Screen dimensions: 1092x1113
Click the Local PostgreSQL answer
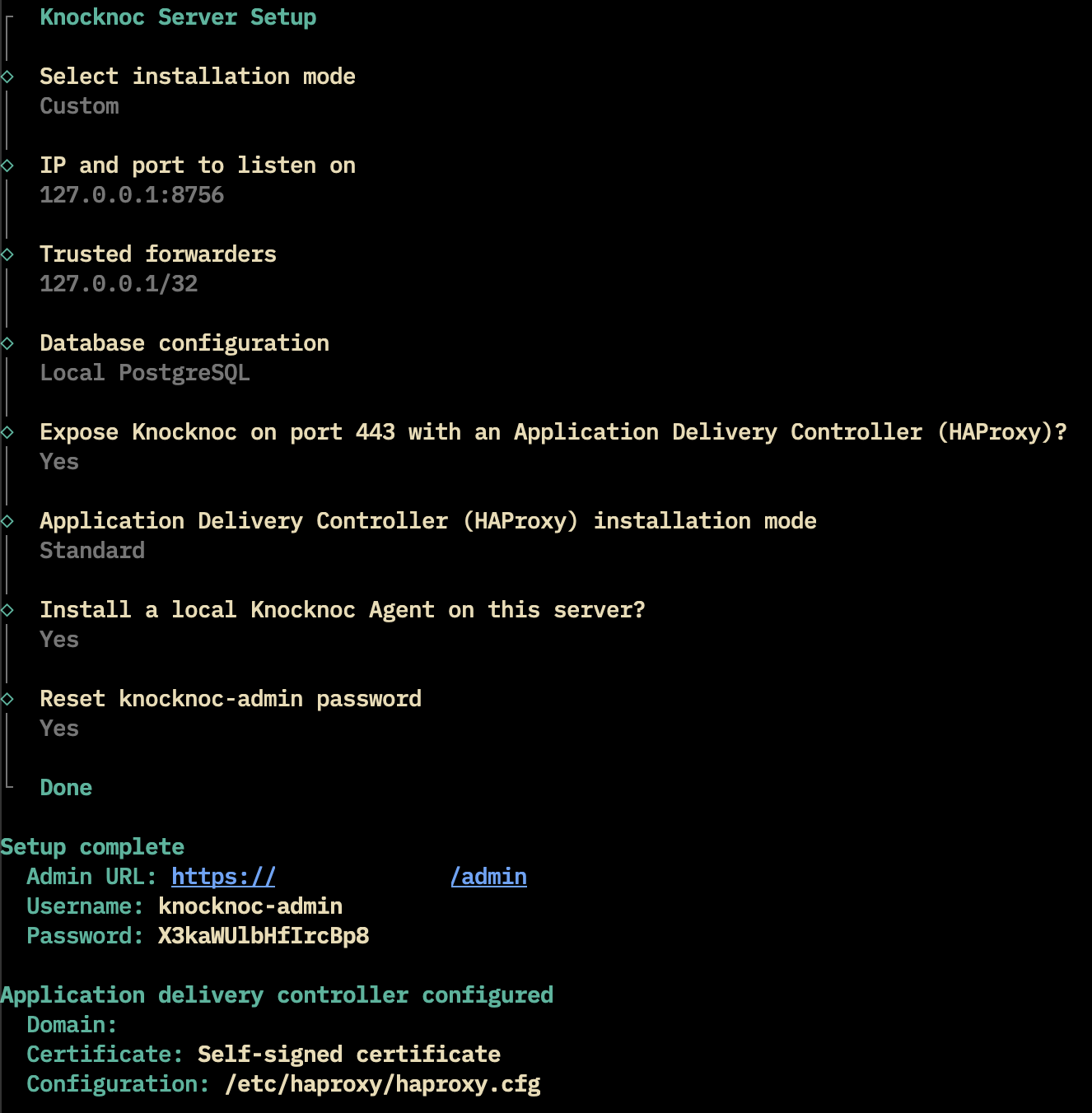145,373
